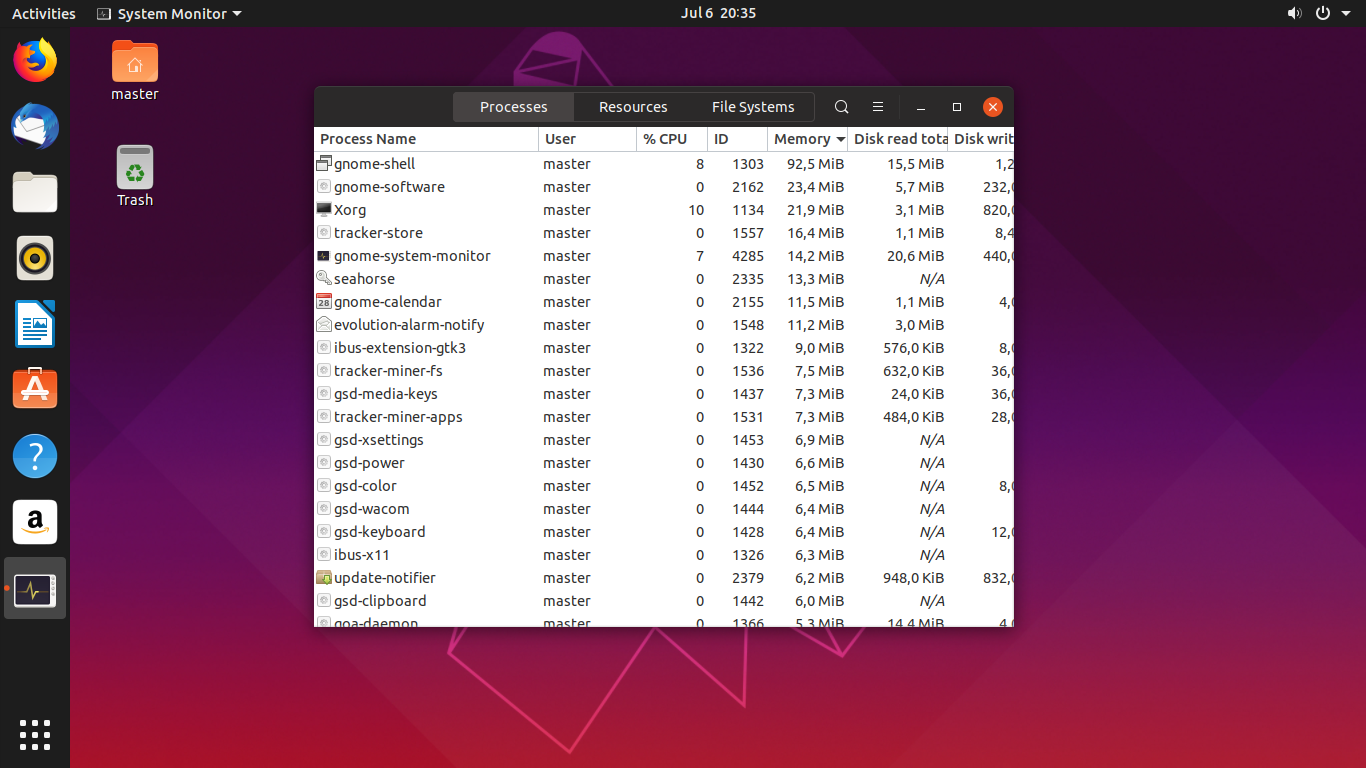The height and width of the screenshot is (768, 1366).
Task: Launch Firefox from the dock
Action: 35,60
